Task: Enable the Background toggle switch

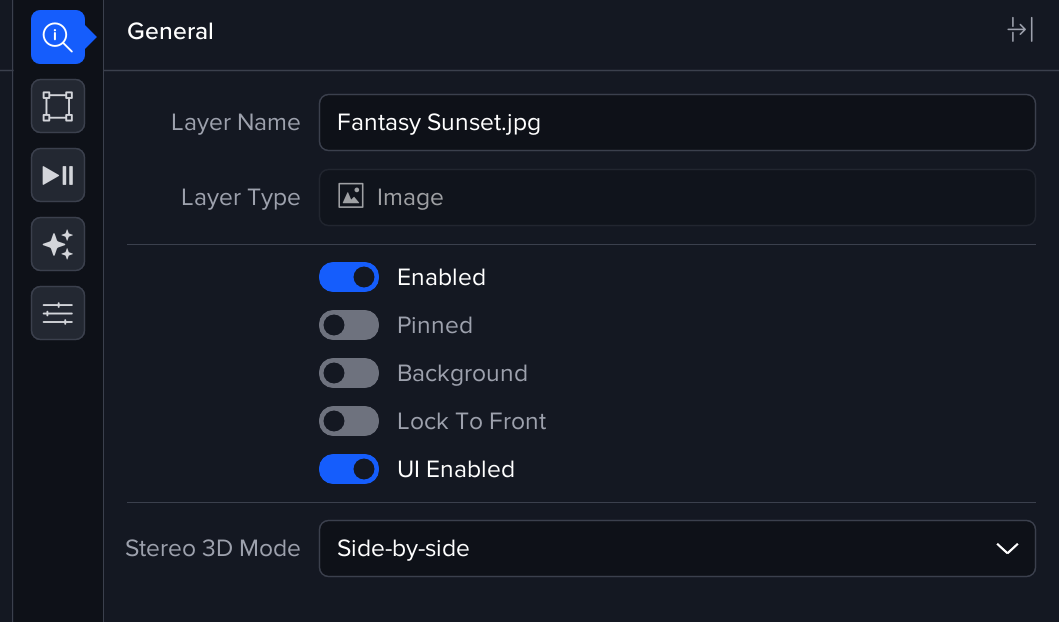Action: tap(348, 373)
